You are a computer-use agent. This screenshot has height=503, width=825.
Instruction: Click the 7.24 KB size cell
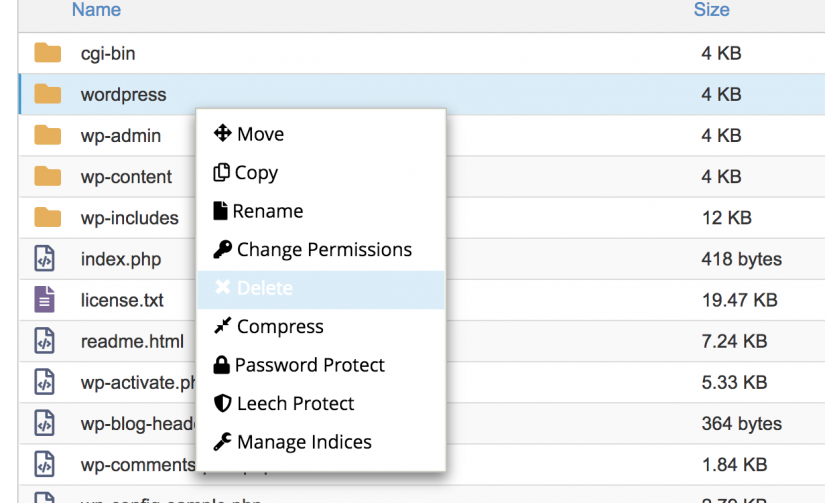(x=734, y=341)
